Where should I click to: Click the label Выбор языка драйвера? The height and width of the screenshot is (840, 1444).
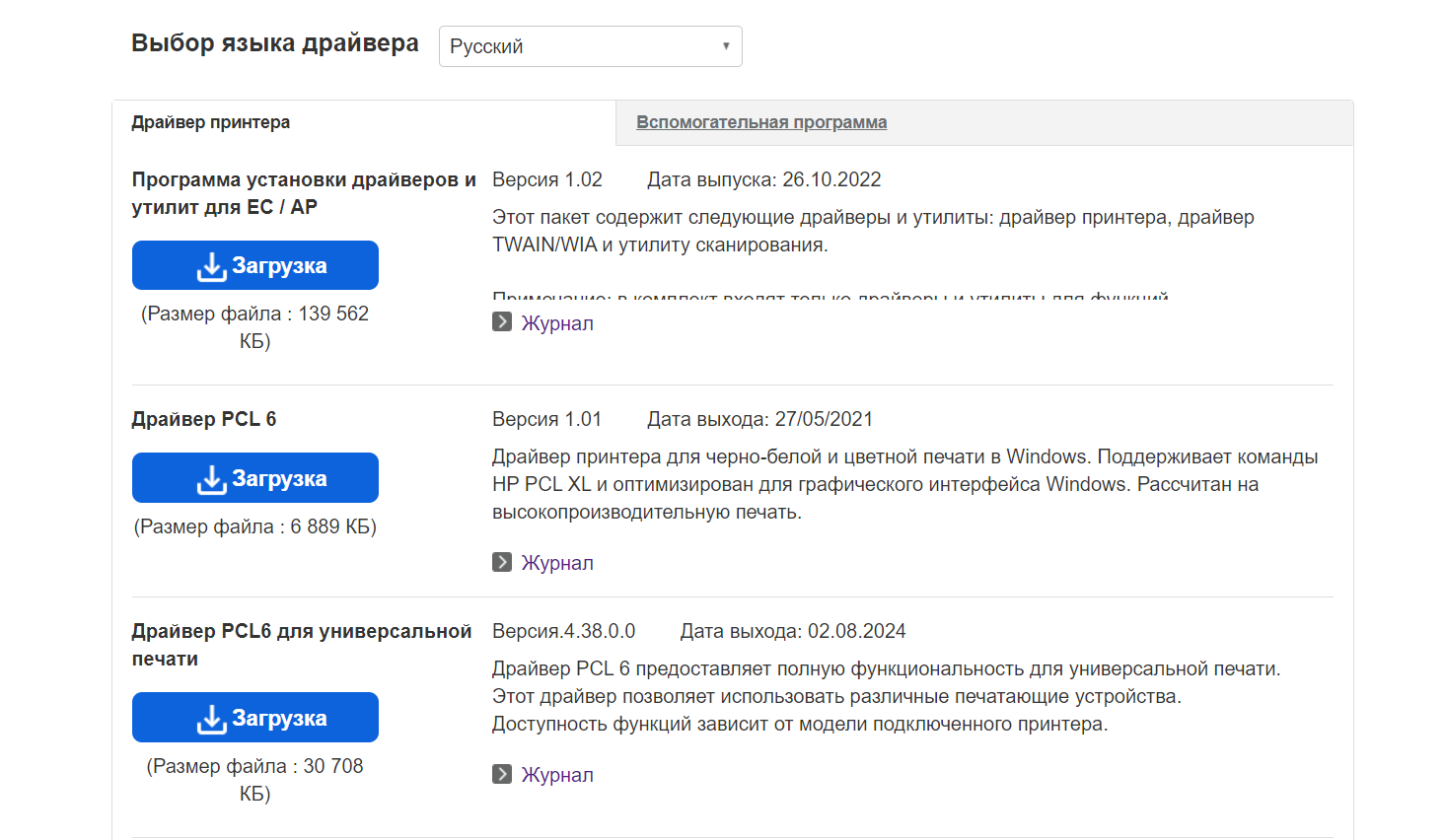point(275,43)
